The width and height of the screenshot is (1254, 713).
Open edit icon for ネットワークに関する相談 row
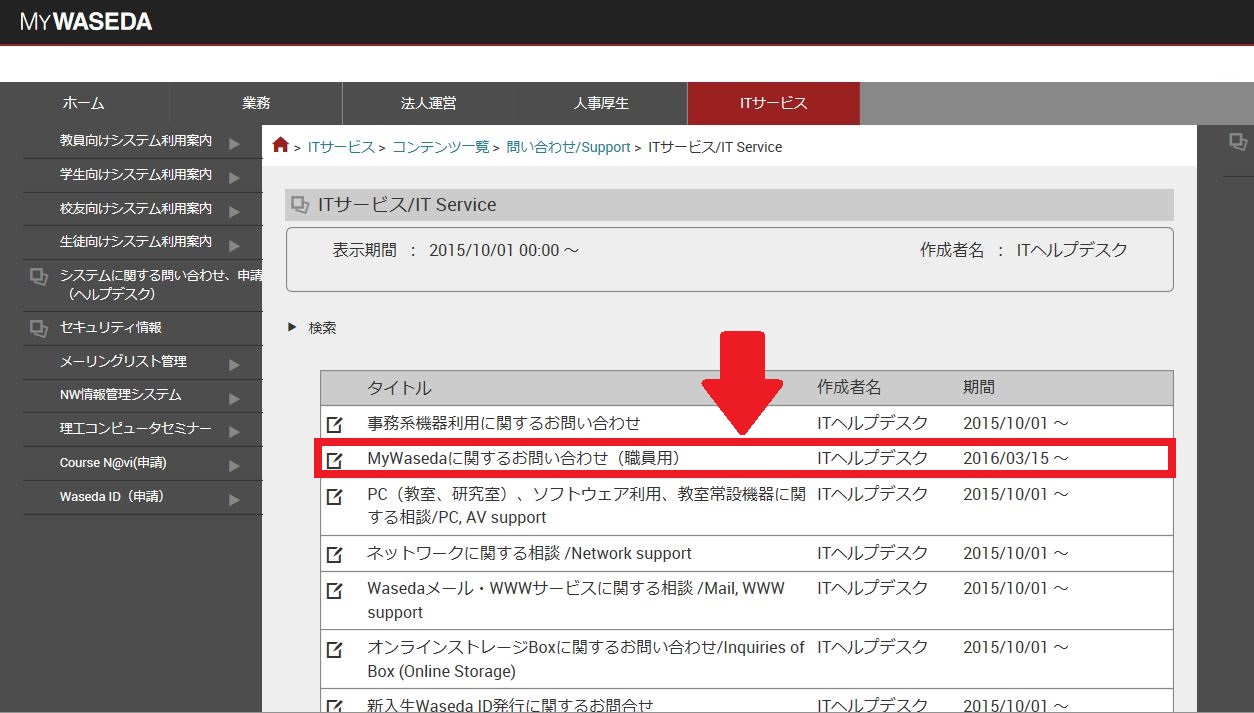pyautogui.click(x=335, y=555)
